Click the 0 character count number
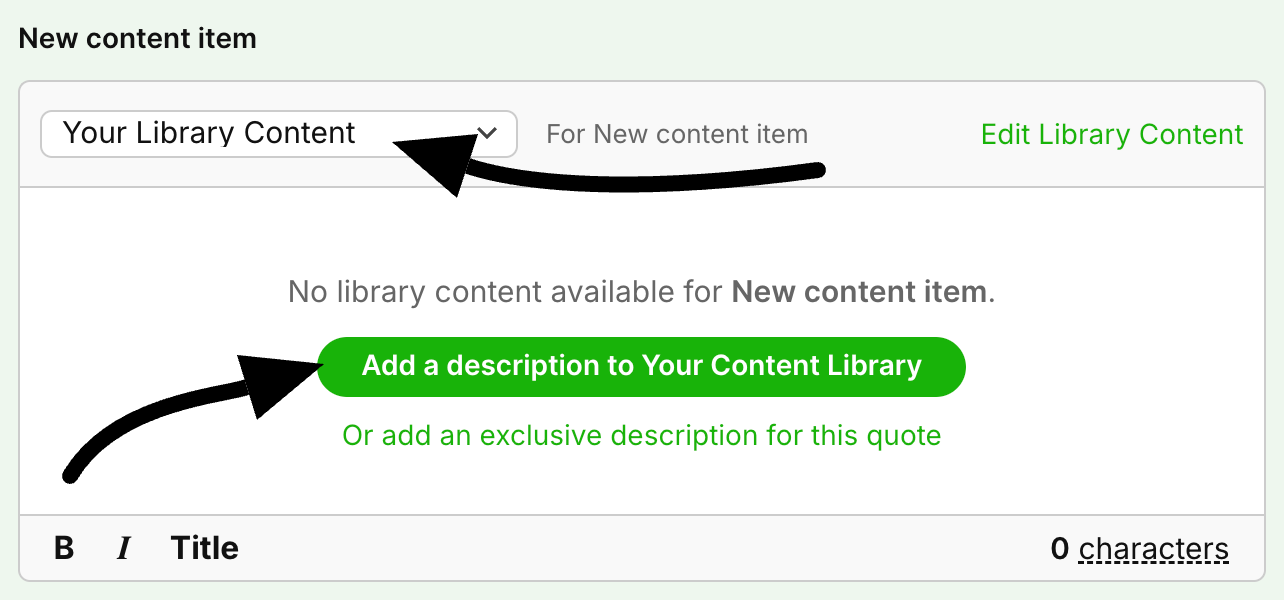1284x600 pixels. tap(1060, 549)
